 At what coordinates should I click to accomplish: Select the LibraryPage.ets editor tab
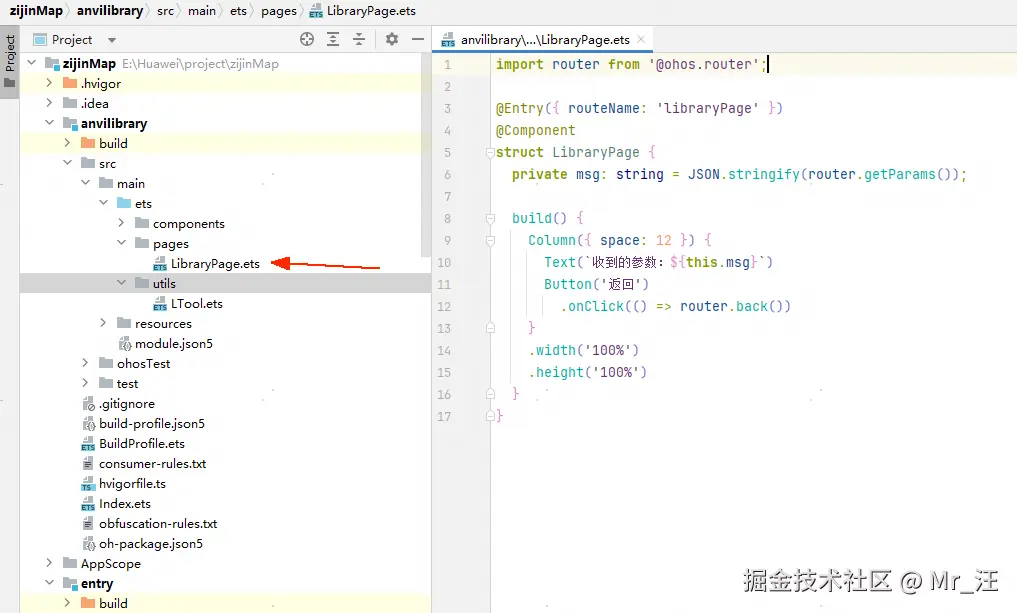tap(545, 40)
